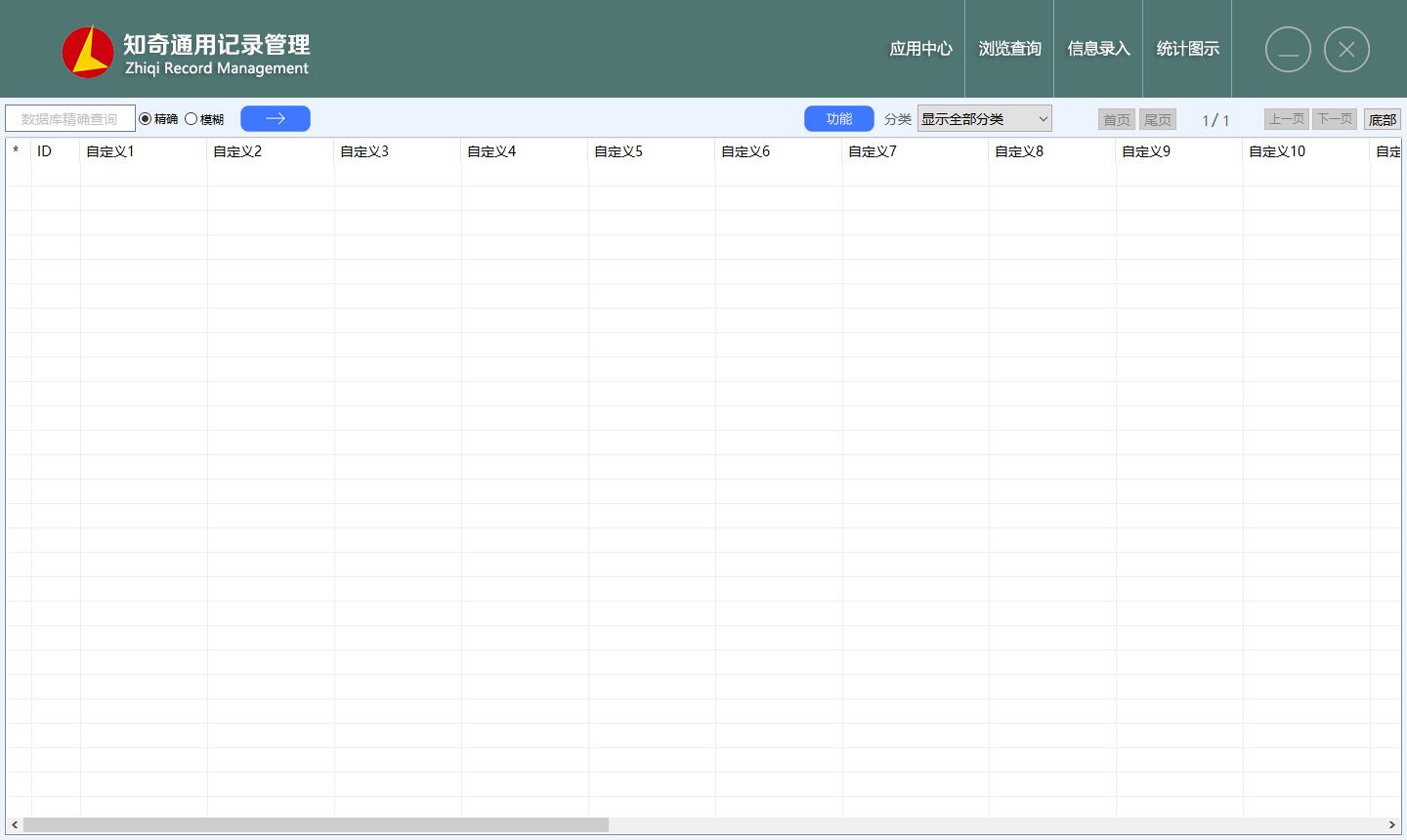This screenshot has height=840, width=1407.
Task: Click the 下一页 next page button
Action: pos(1334,119)
